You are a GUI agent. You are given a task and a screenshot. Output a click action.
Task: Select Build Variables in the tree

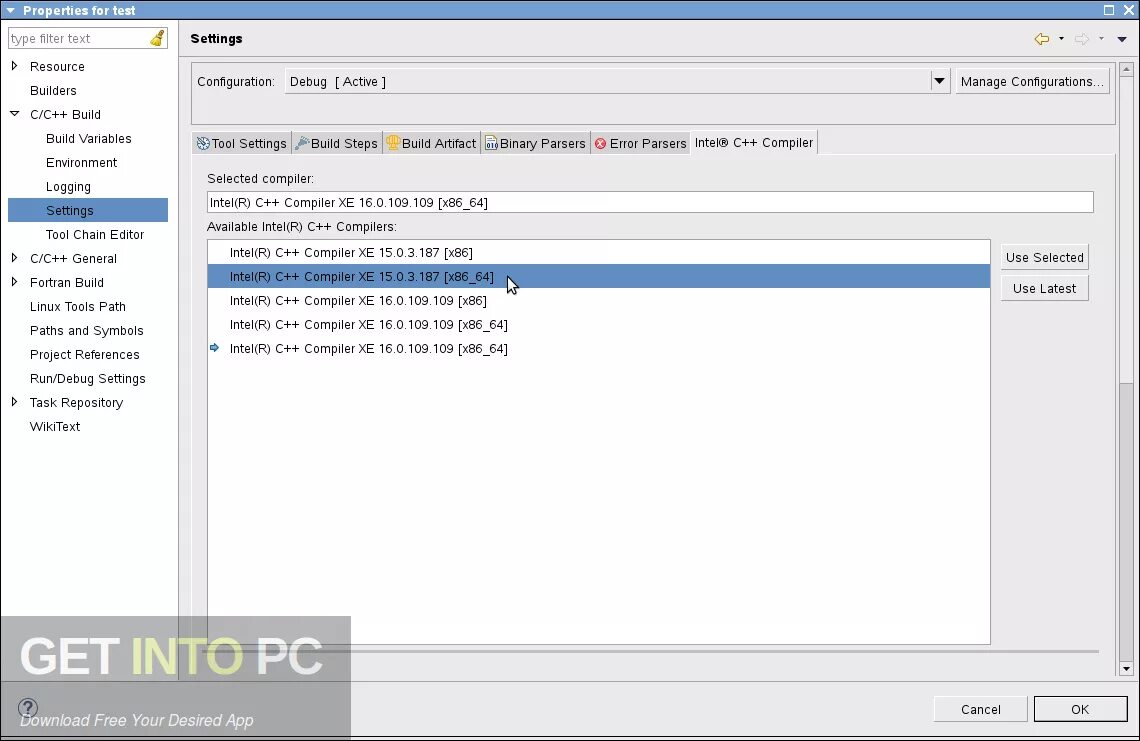click(x=89, y=138)
